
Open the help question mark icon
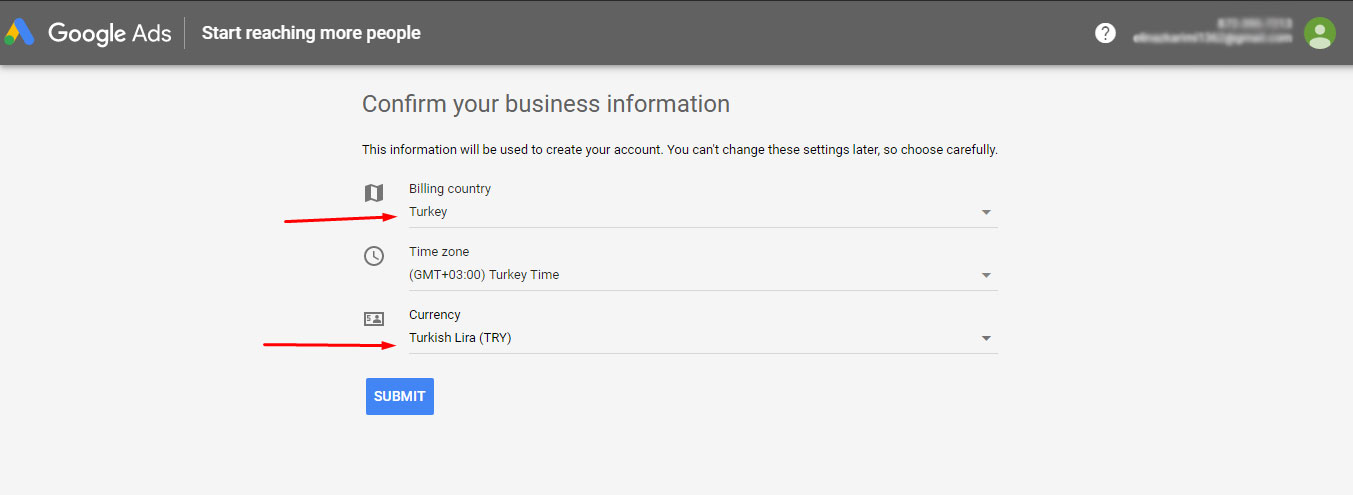click(1105, 33)
